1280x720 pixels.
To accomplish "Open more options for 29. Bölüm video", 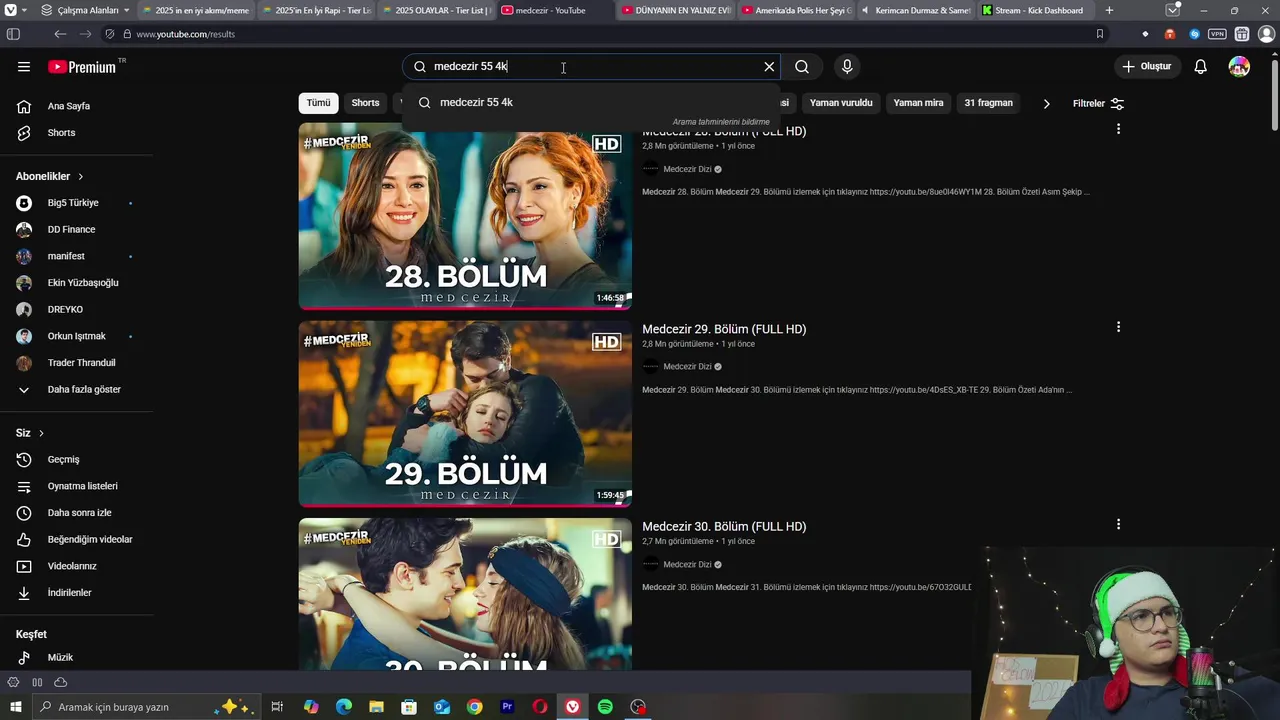I will tap(1118, 327).
